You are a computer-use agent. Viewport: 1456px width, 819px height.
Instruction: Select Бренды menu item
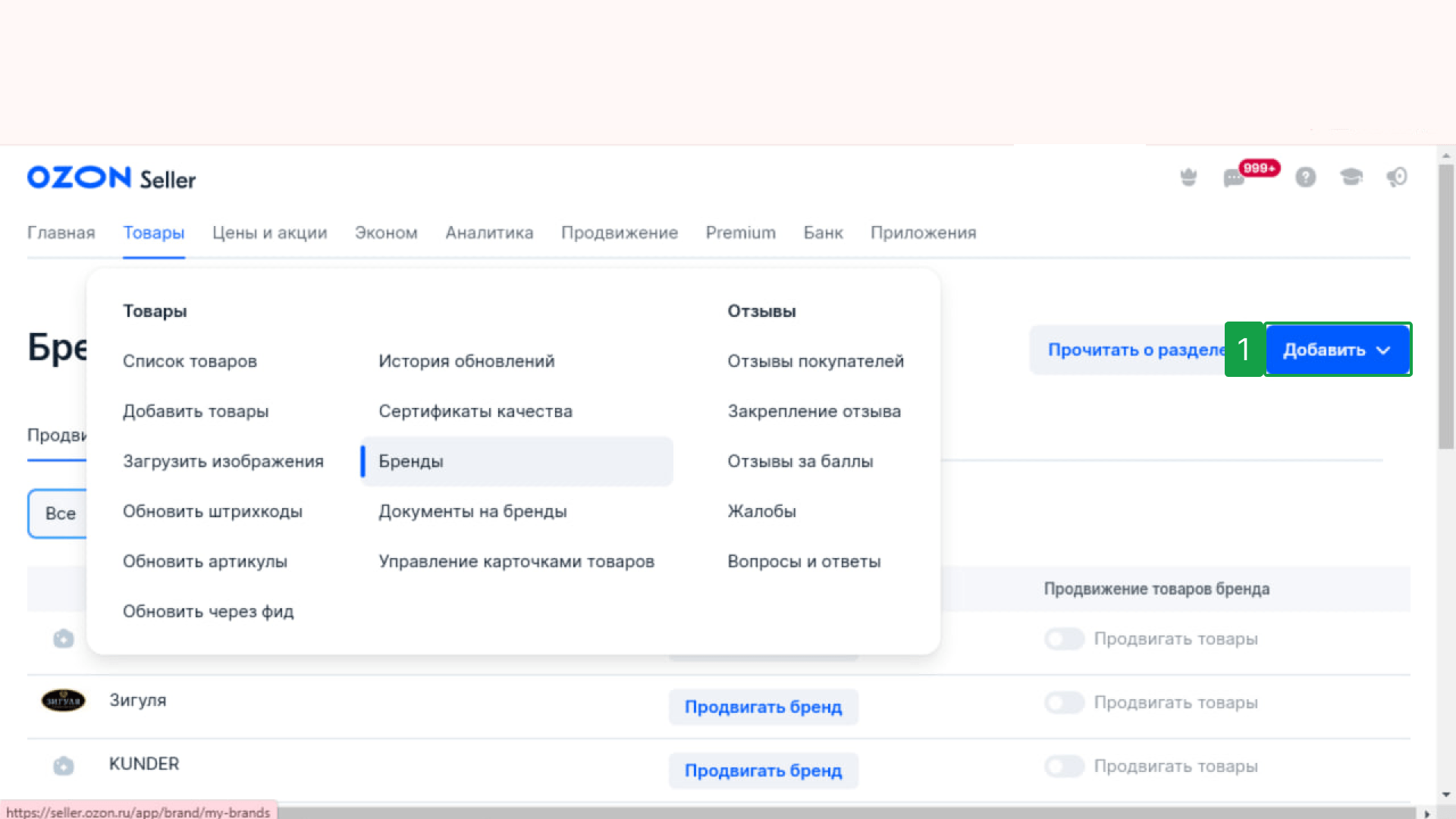[517, 461]
